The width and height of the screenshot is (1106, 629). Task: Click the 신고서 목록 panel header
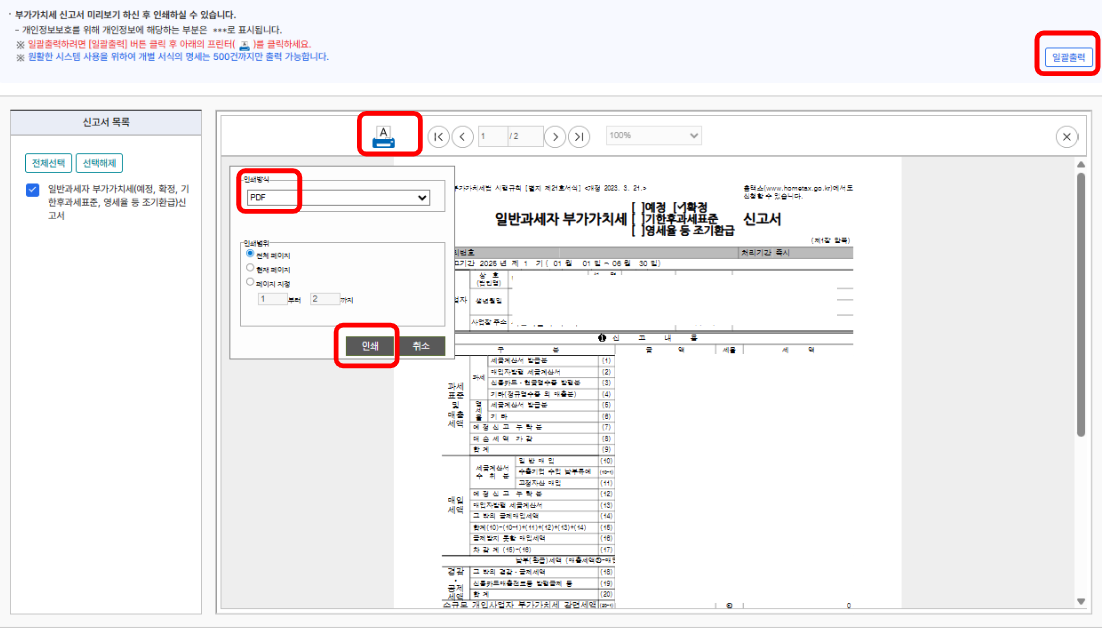tap(106, 122)
